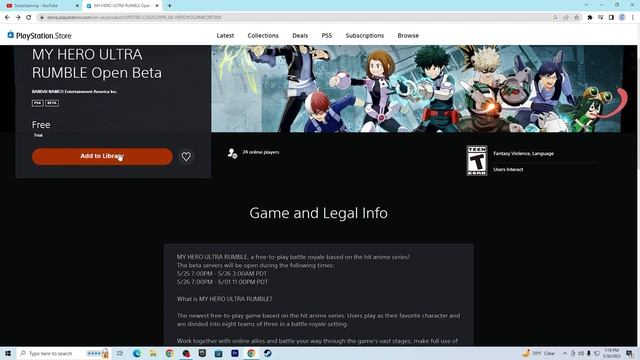This screenshot has width=640, height=360.
Task: Go forward in browser history
Action: [x=18, y=17]
